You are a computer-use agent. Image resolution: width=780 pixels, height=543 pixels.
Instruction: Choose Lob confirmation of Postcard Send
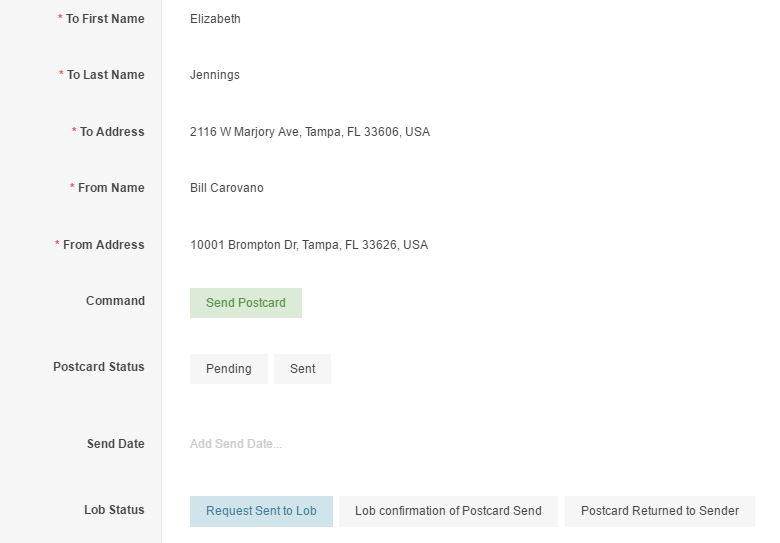pyautogui.click(x=448, y=511)
